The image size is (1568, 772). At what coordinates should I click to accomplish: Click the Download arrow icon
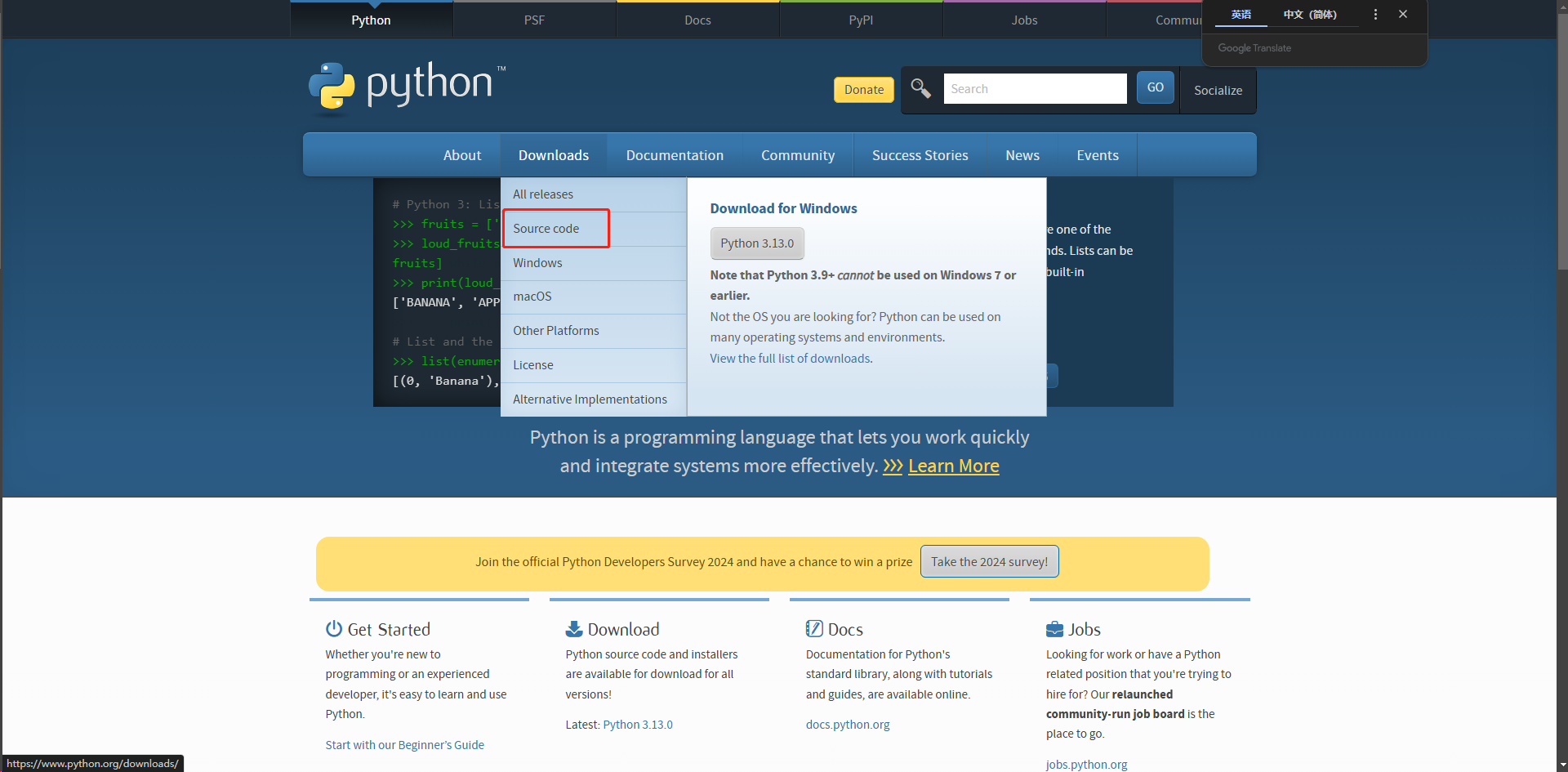click(574, 628)
